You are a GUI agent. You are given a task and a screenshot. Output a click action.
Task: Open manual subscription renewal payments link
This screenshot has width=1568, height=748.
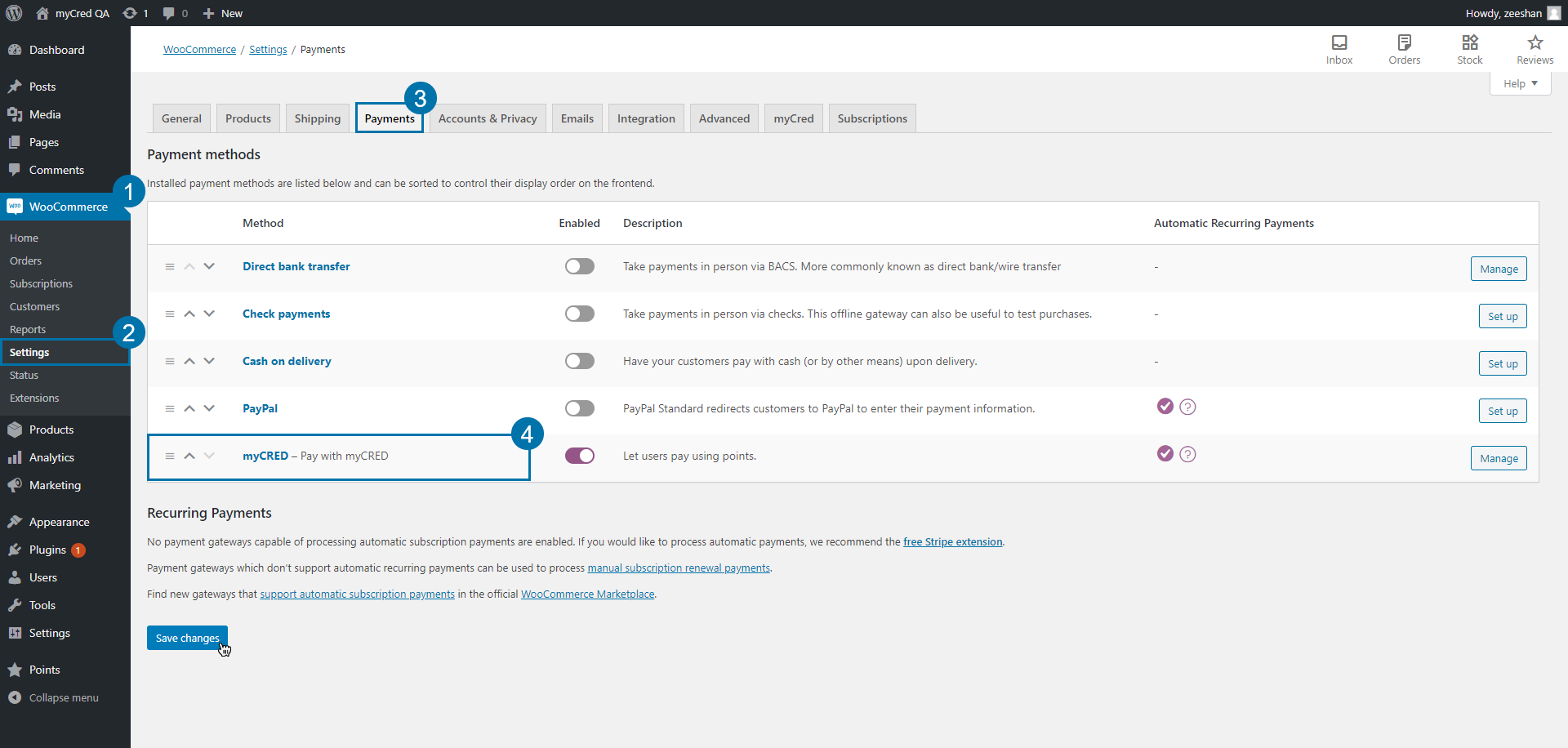tap(679, 568)
